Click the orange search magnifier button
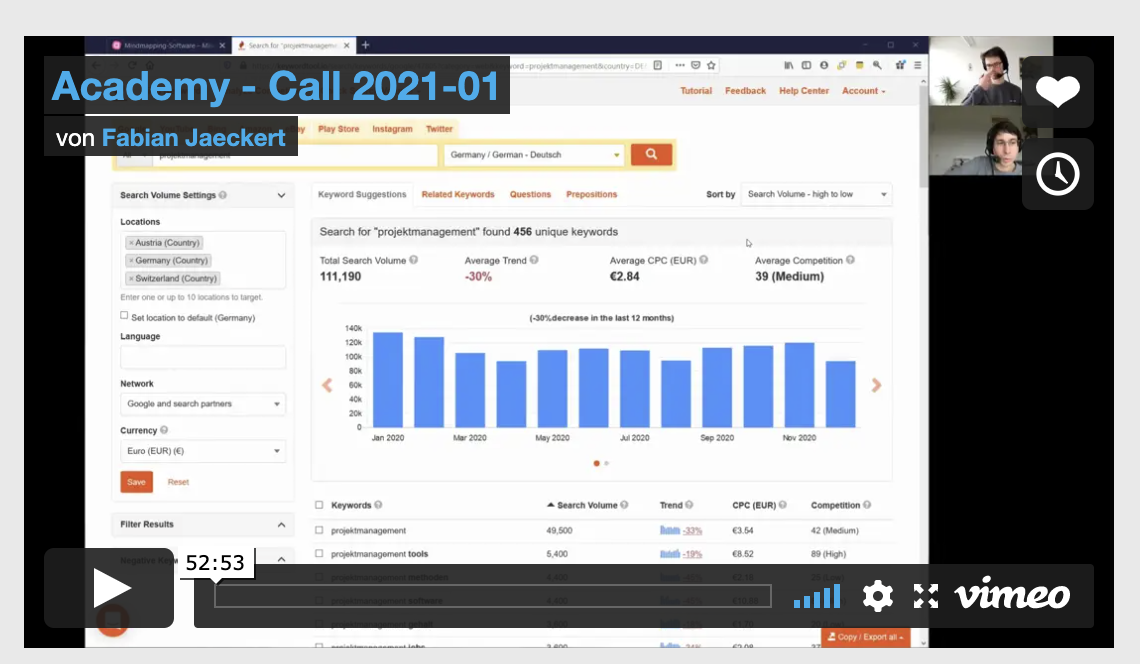Image resolution: width=1140 pixels, height=664 pixels. coord(651,154)
